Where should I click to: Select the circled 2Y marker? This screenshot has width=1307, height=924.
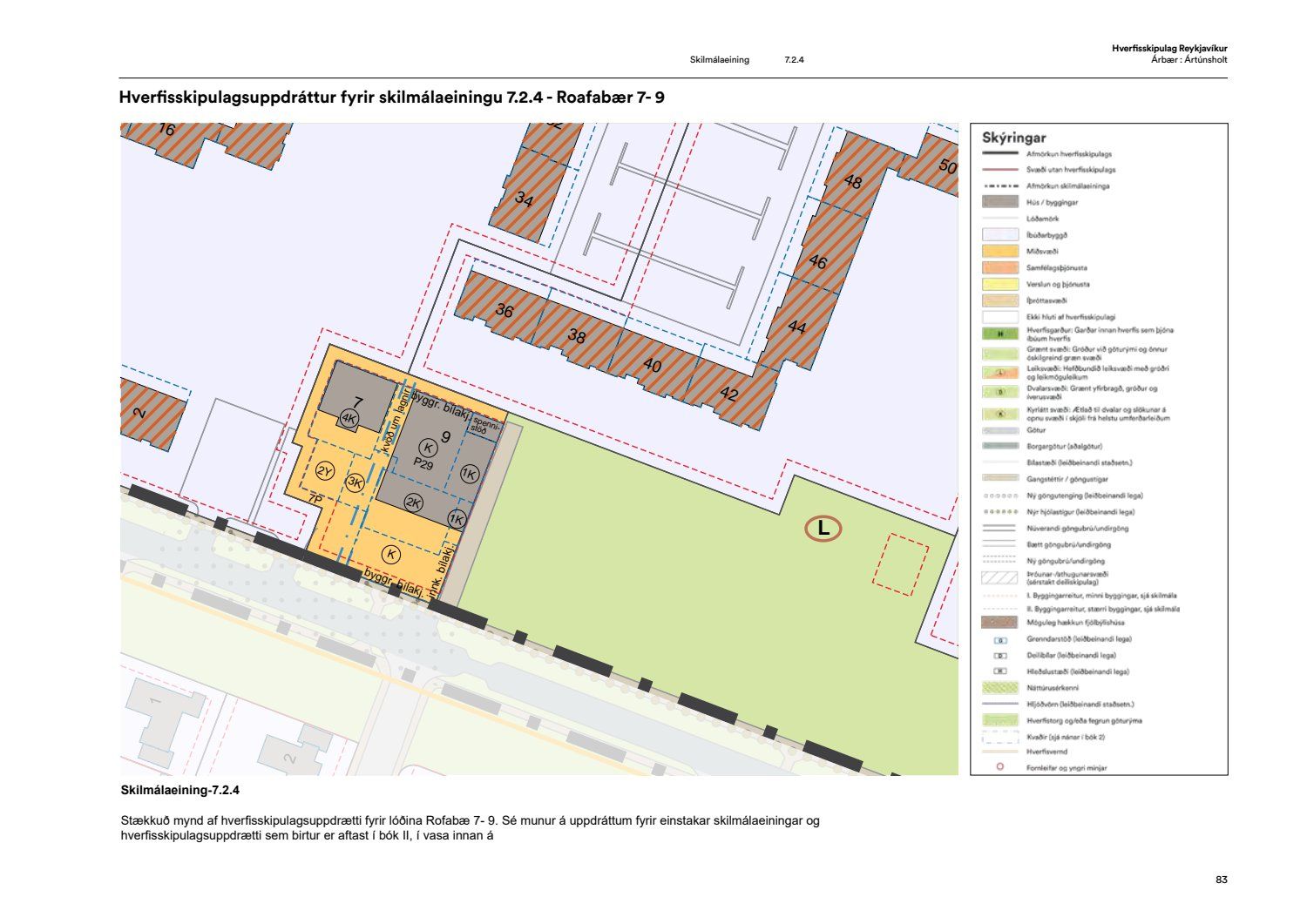pos(325,472)
